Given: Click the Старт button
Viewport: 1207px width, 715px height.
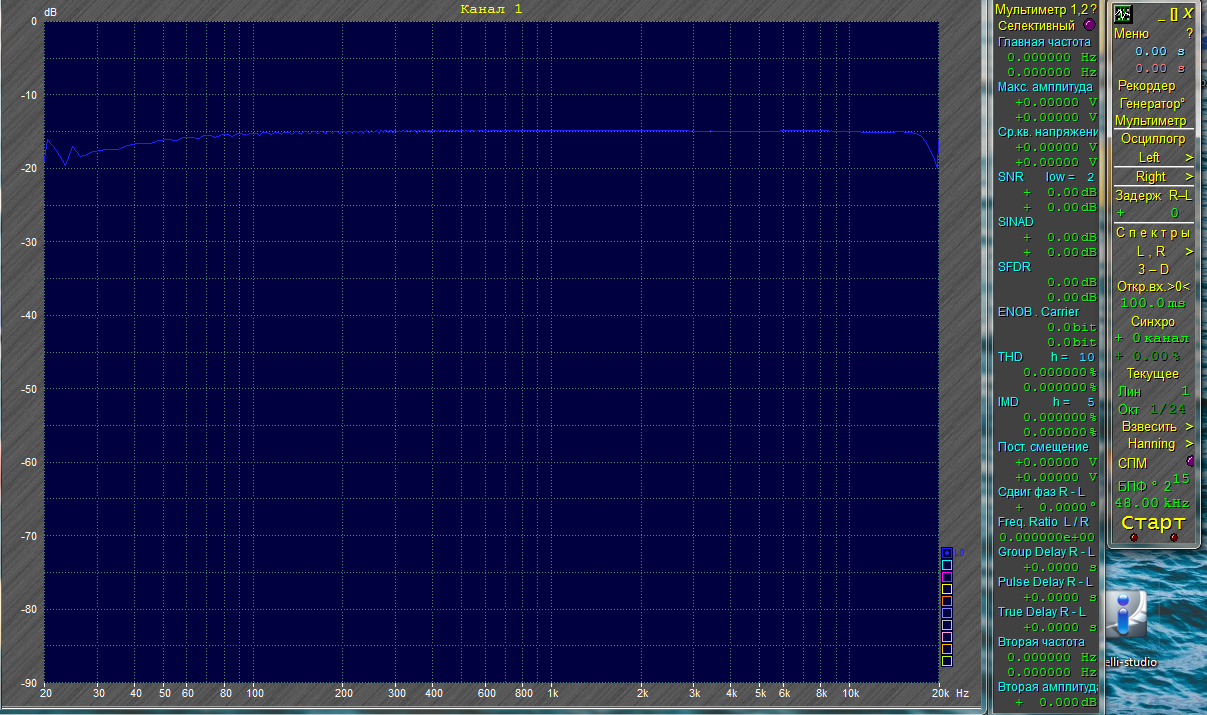Looking at the screenshot, I should pos(1153,523).
